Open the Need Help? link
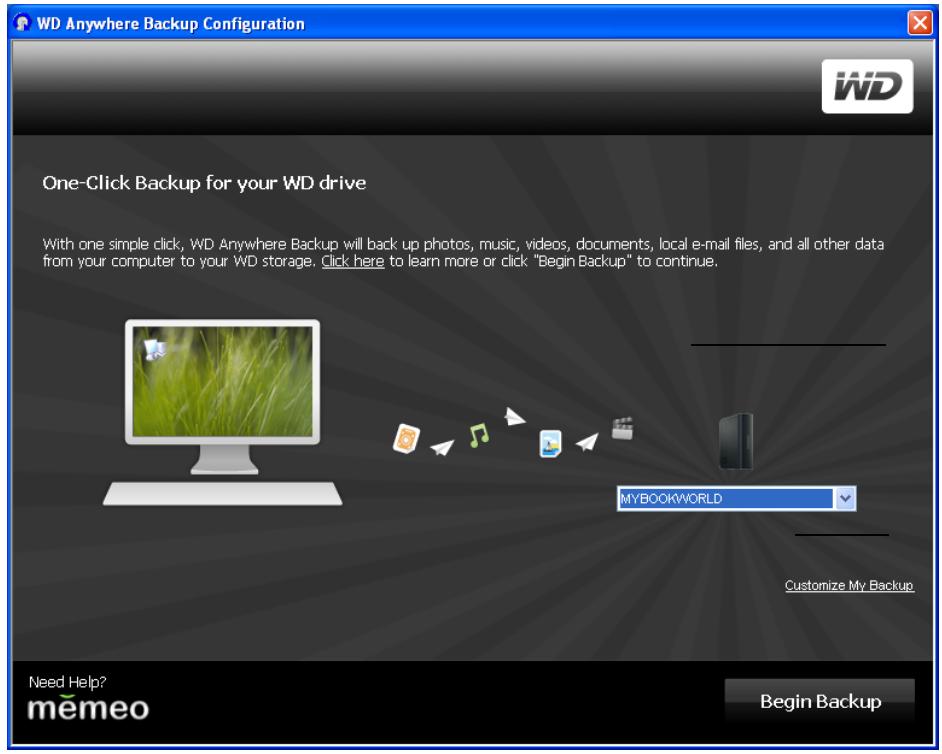This screenshot has height=754, width=942. [x=67, y=682]
